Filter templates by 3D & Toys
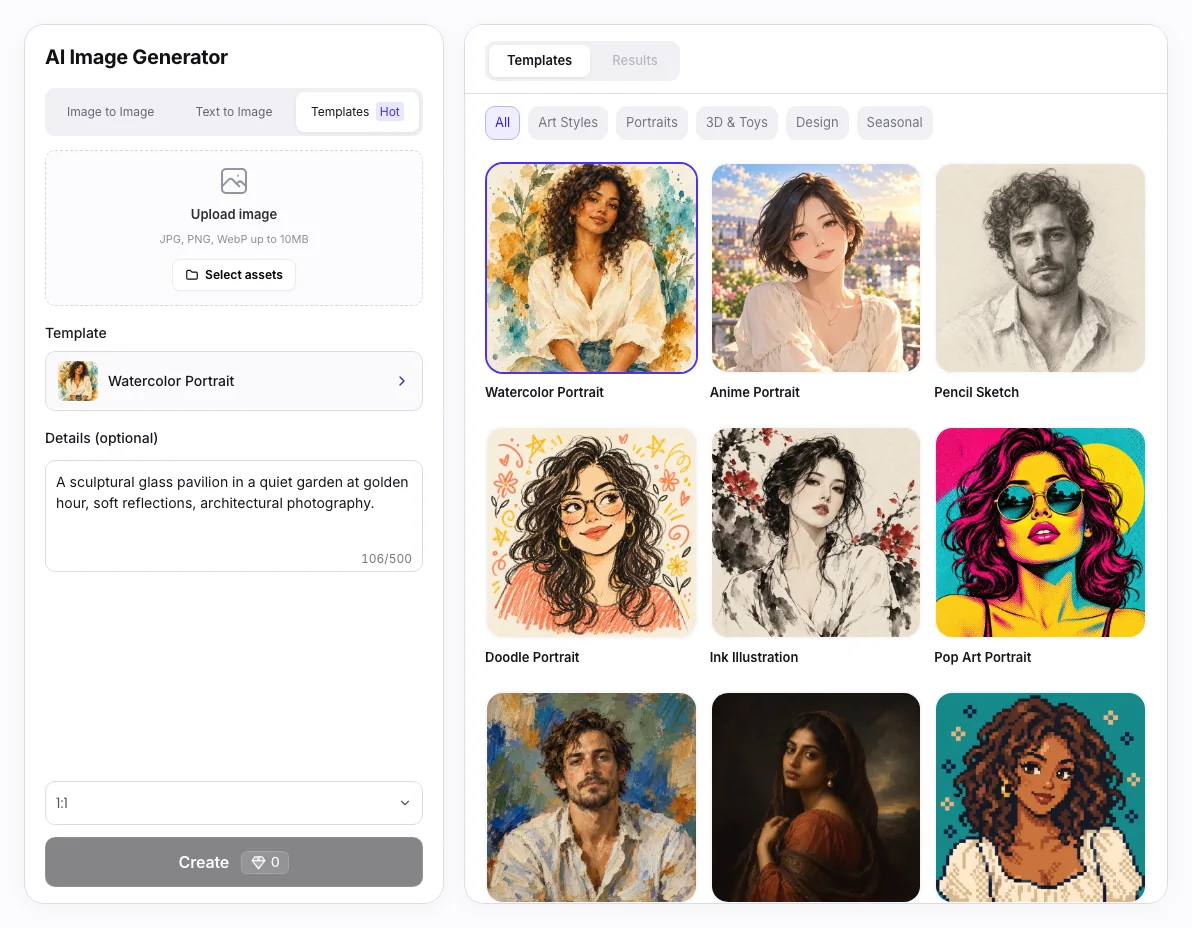The width and height of the screenshot is (1192, 928). (737, 122)
